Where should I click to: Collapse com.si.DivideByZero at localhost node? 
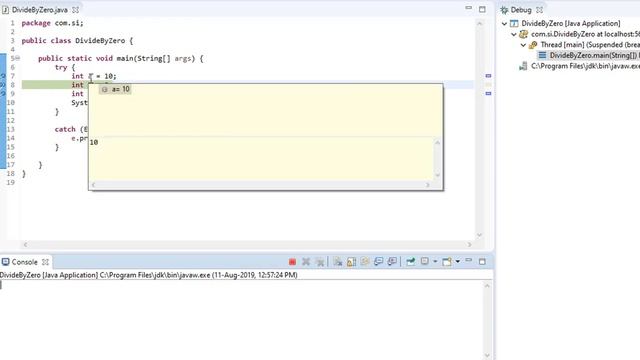[x=514, y=34]
